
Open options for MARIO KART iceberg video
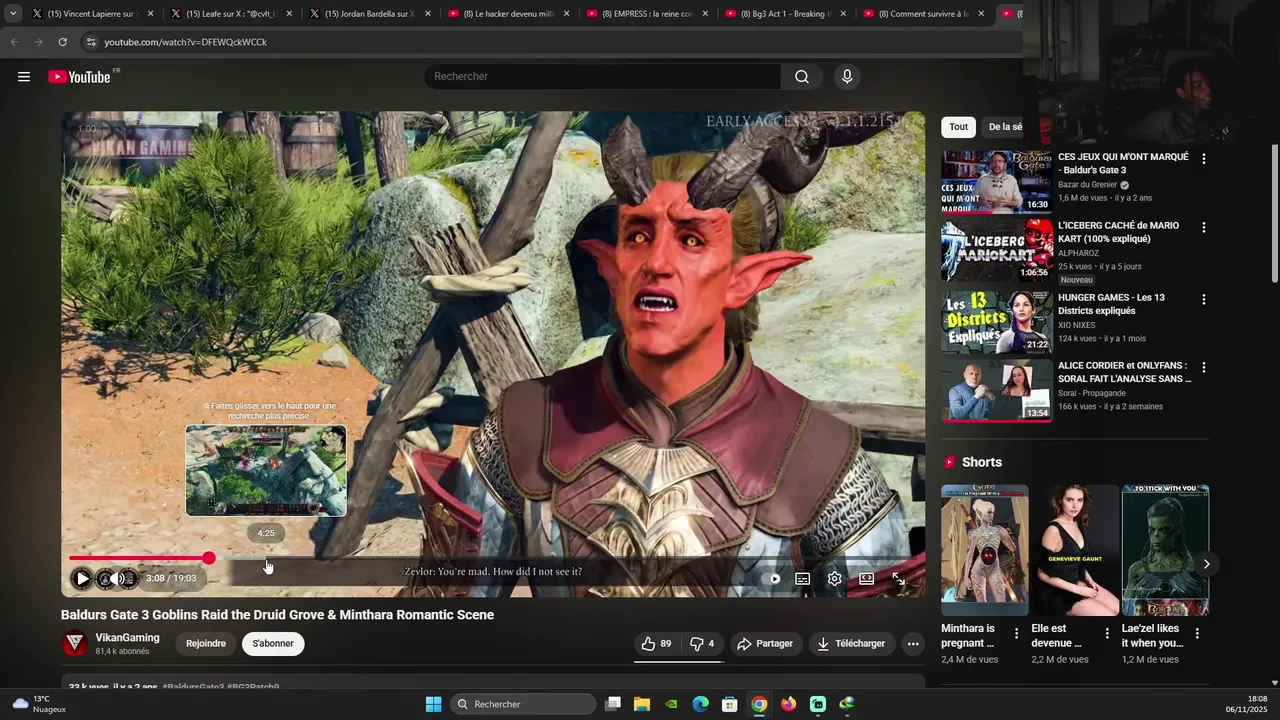(x=1203, y=228)
